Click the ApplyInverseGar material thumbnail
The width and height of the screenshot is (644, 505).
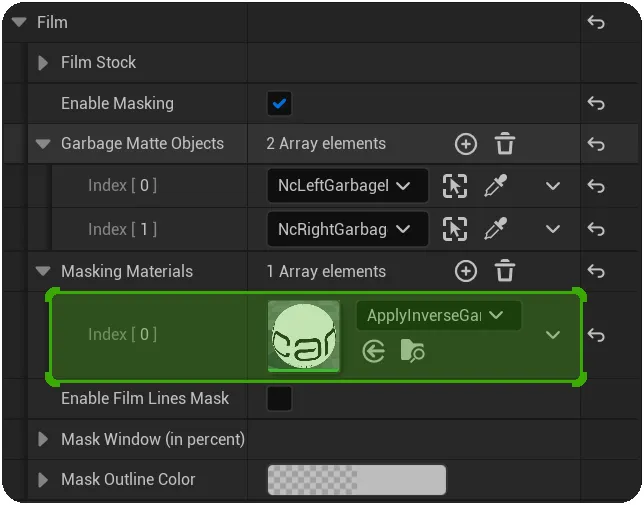[x=304, y=336]
